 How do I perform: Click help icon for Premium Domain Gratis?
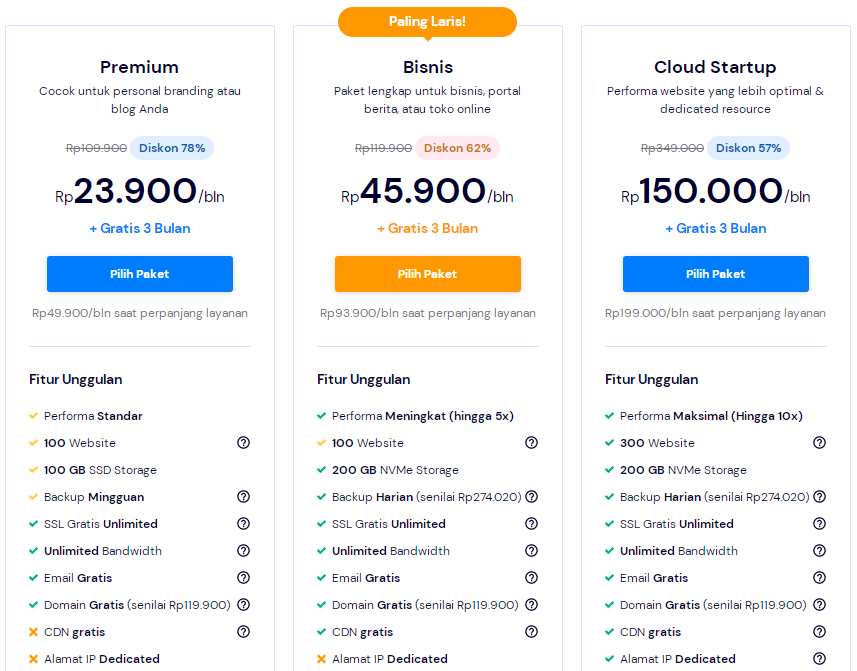[243, 605]
